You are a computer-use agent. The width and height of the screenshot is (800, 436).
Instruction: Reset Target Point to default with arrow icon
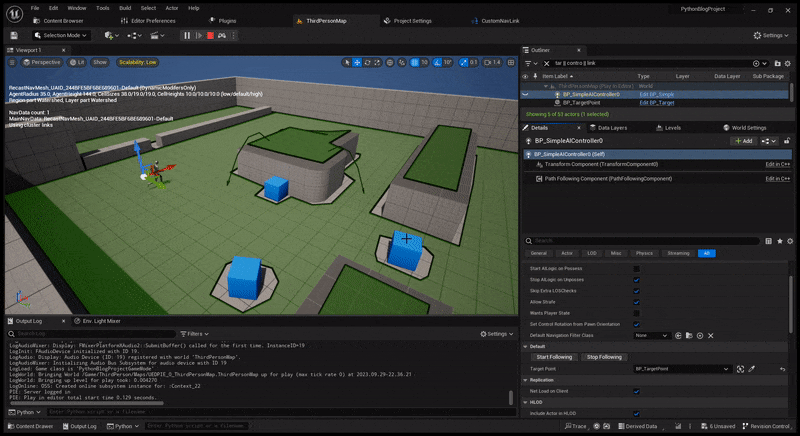(x=782, y=369)
